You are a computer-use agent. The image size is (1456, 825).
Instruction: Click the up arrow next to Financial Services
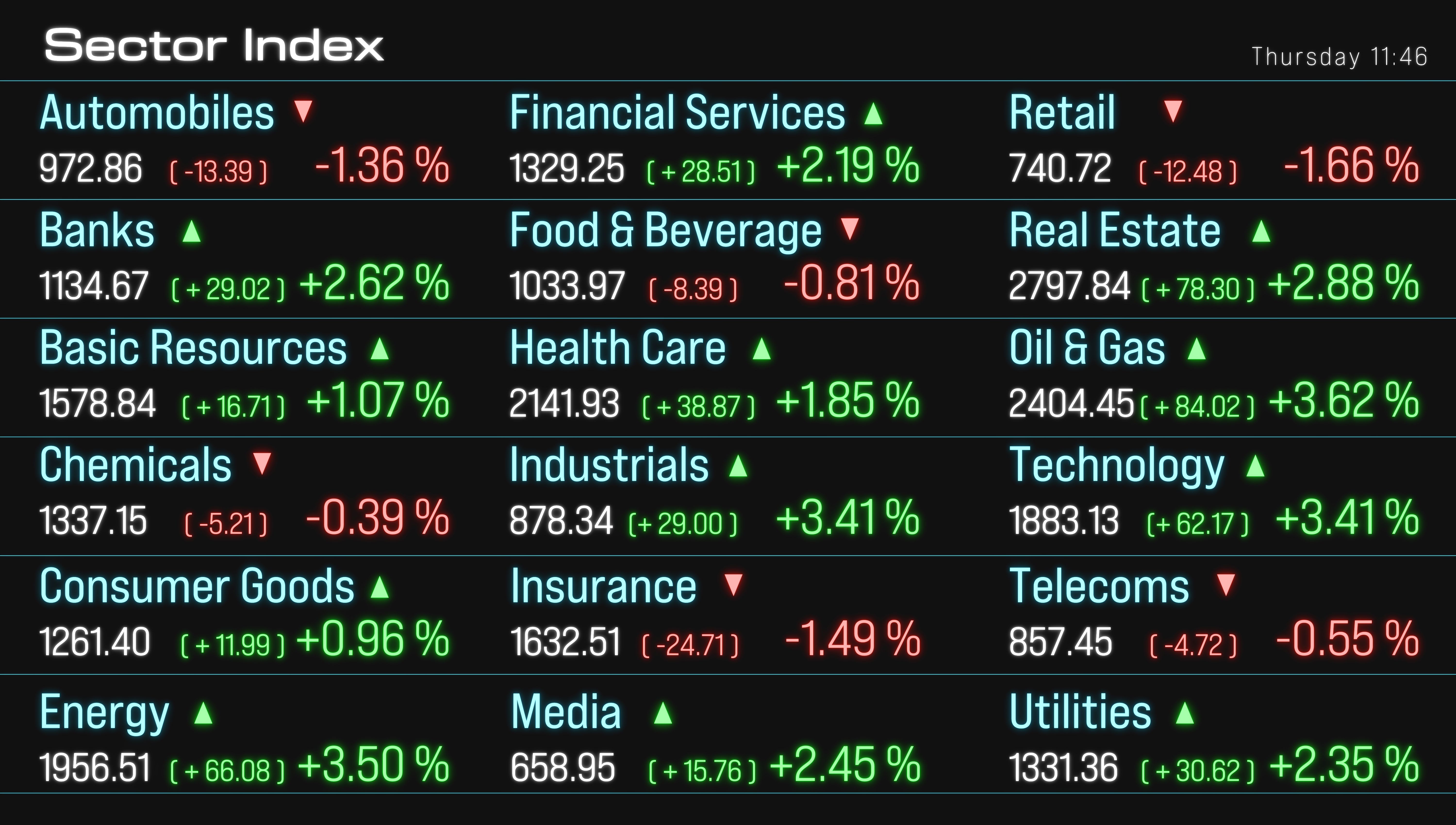tap(873, 113)
